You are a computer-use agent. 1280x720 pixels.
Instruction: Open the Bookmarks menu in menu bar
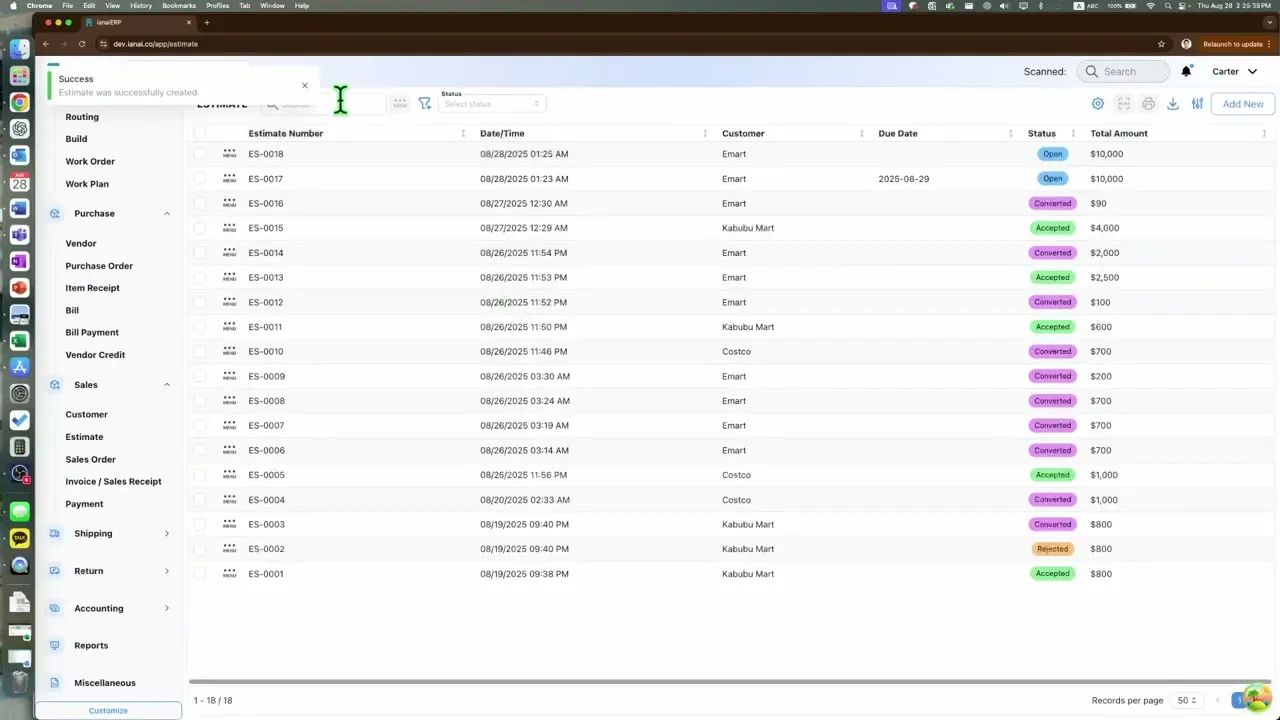[179, 6]
